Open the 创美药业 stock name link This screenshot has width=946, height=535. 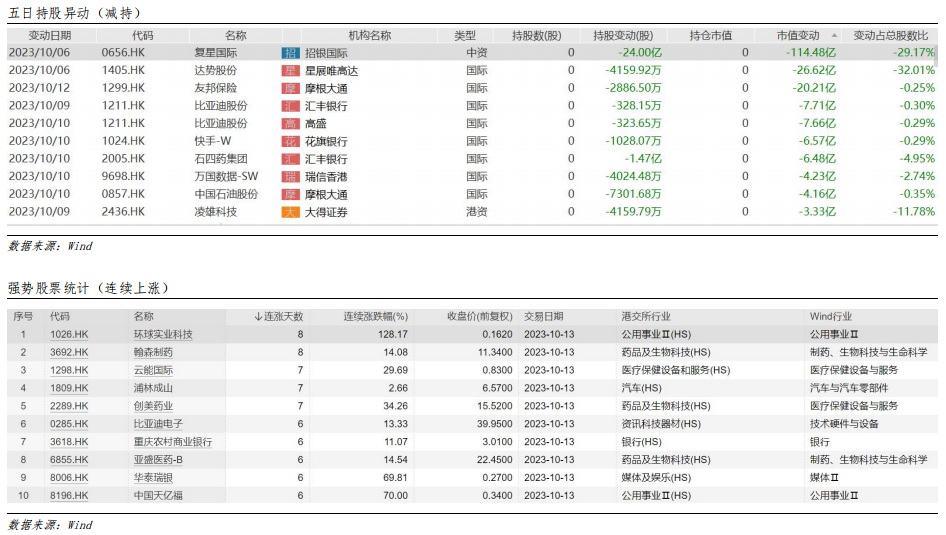pos(153,407)
